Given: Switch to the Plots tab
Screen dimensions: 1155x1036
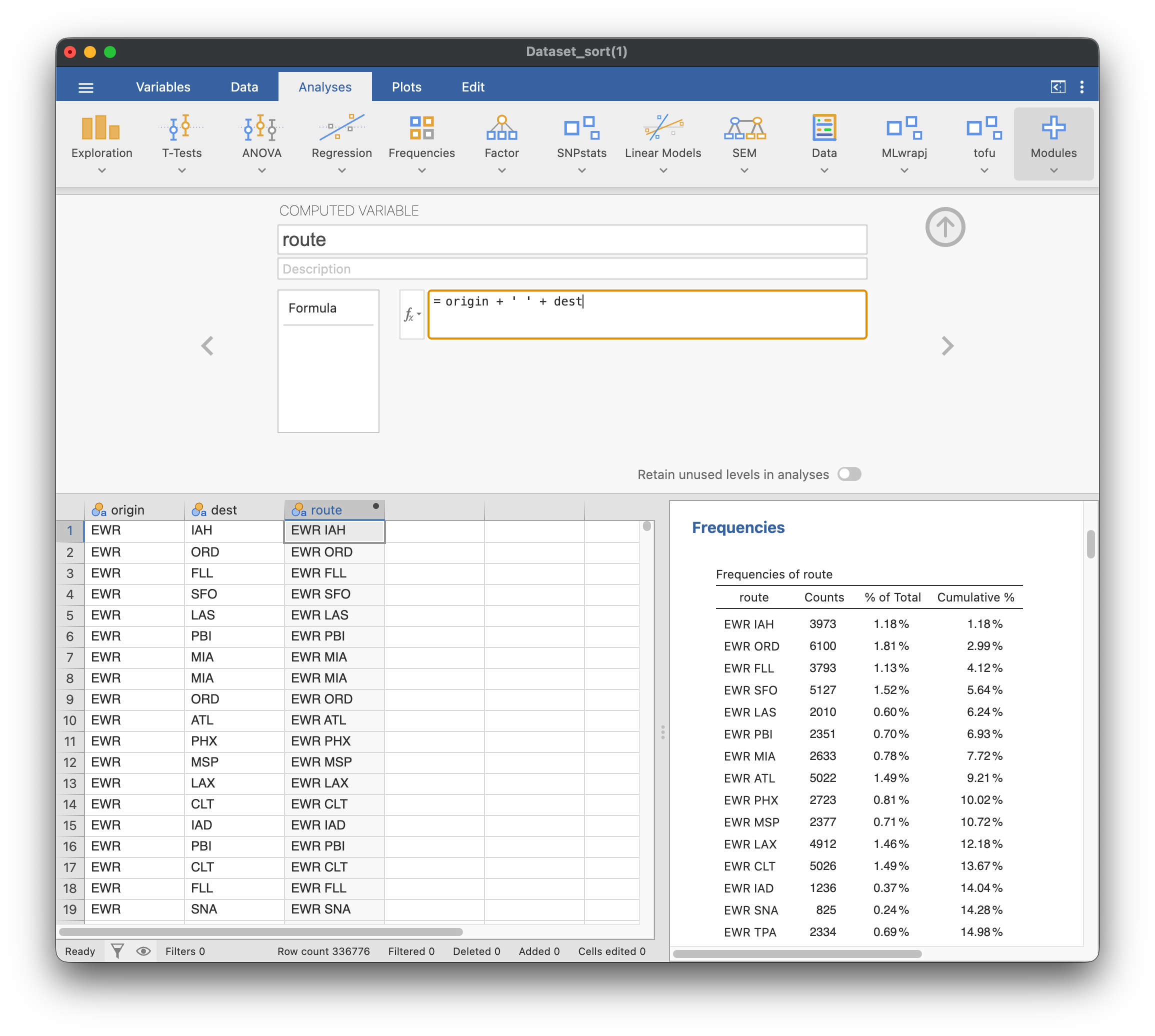Looking at the screenshot, I should pos(406,87).
